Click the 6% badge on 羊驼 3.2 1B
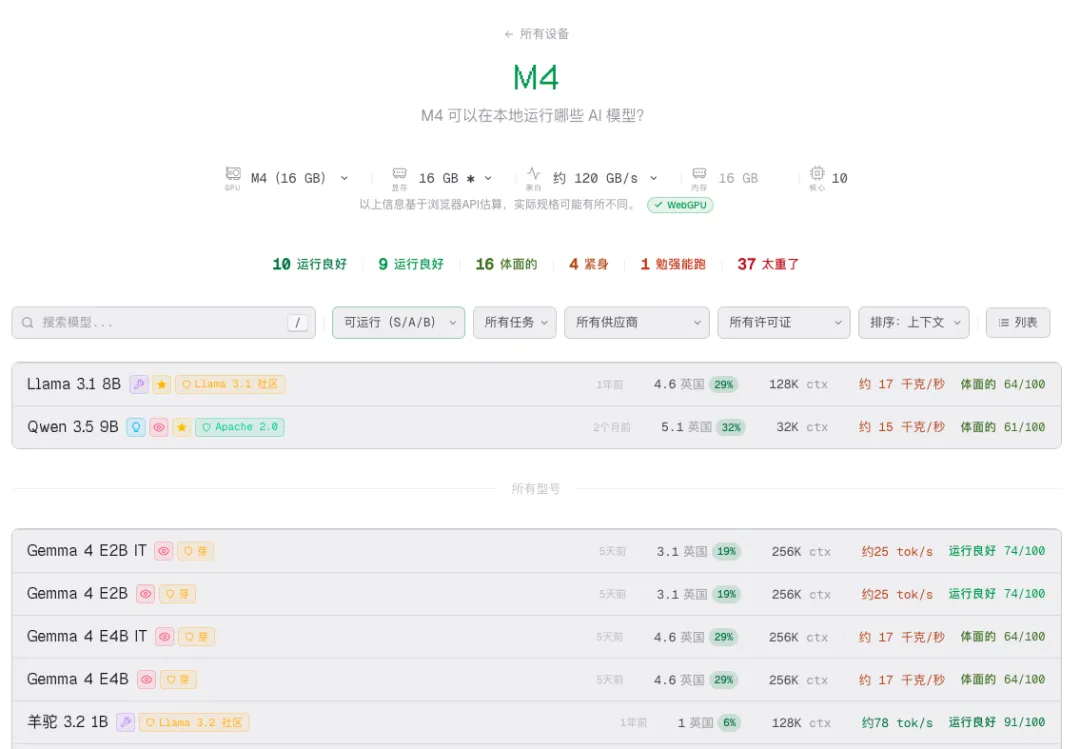 (x=729, y=722)
